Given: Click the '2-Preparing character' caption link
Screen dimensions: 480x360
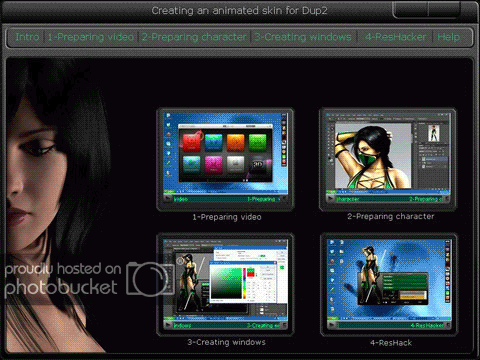Looking at the screenshot, I should coord(391,216).
